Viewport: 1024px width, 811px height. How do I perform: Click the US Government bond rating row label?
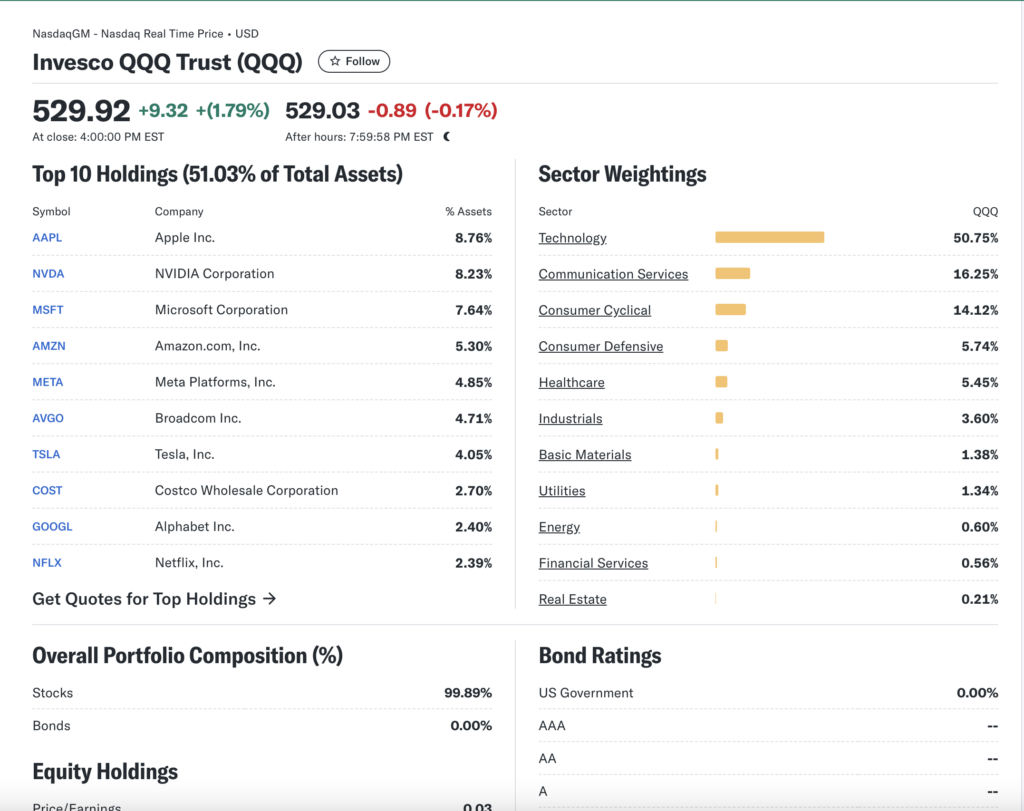point(586,693)
